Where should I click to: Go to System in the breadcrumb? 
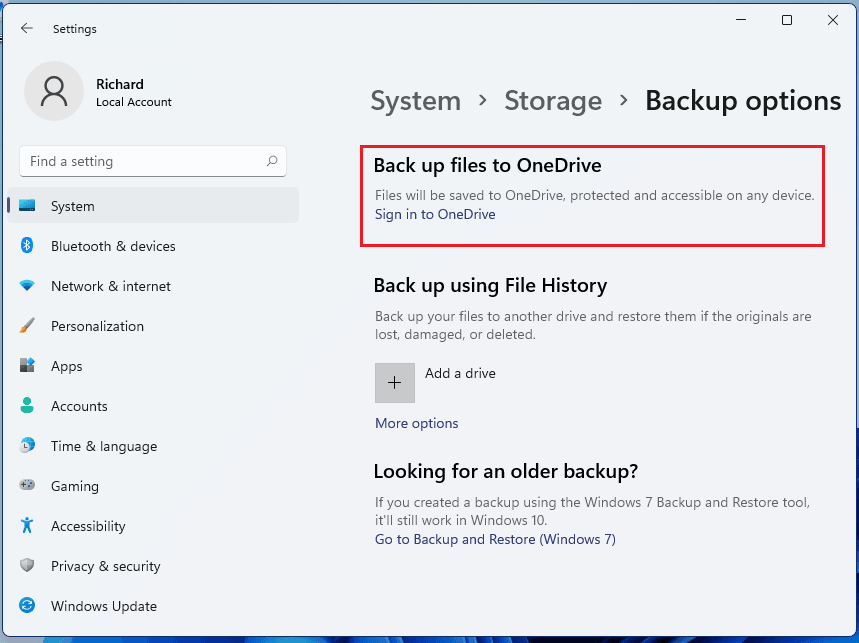point(415,101)
